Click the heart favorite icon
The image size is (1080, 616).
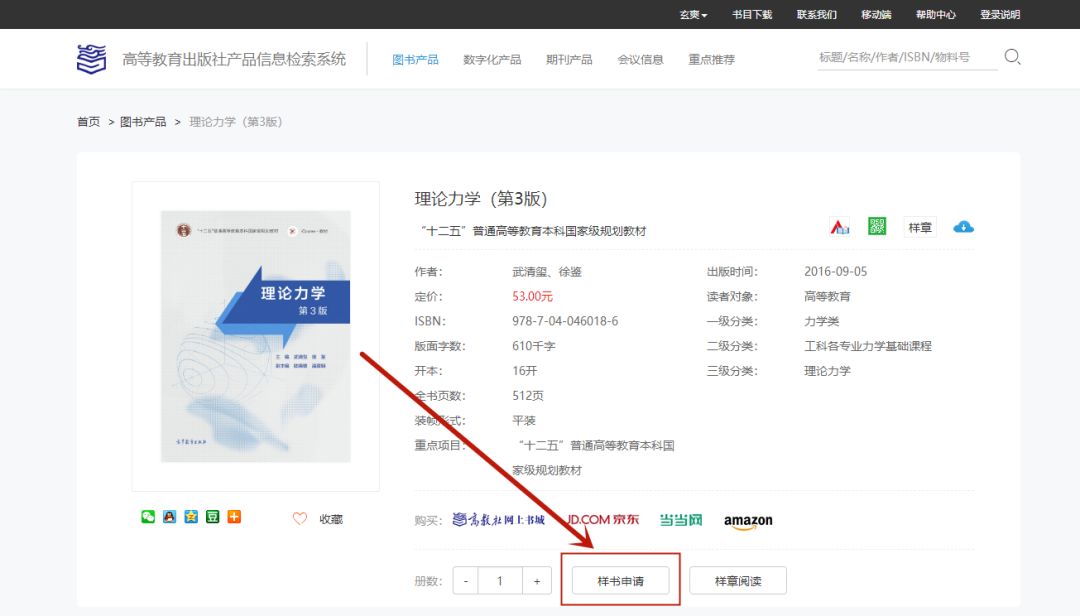tap(299, 518)
